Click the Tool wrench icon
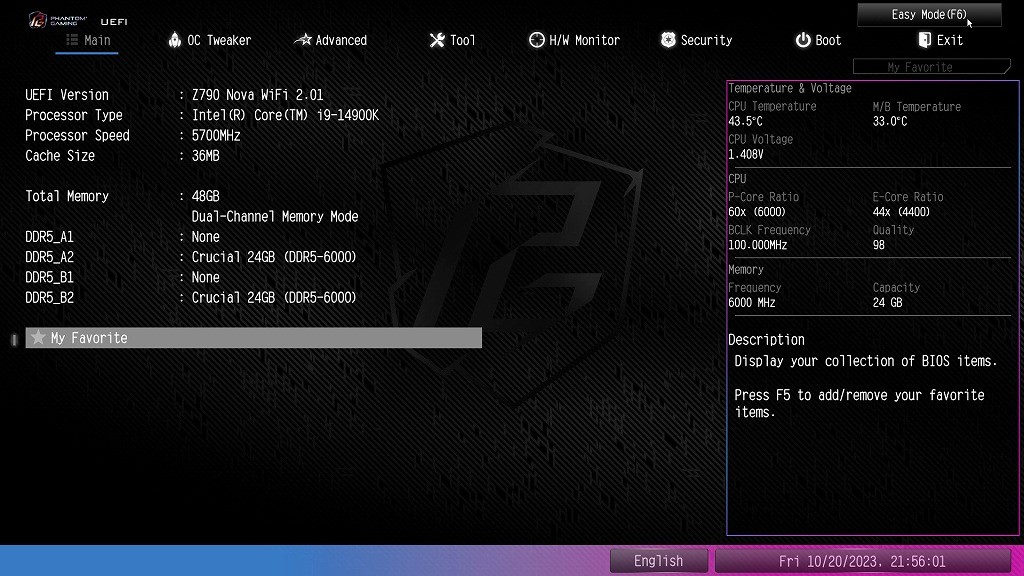The height and width of the screenshot is (576, 1024). coord(437,40)
